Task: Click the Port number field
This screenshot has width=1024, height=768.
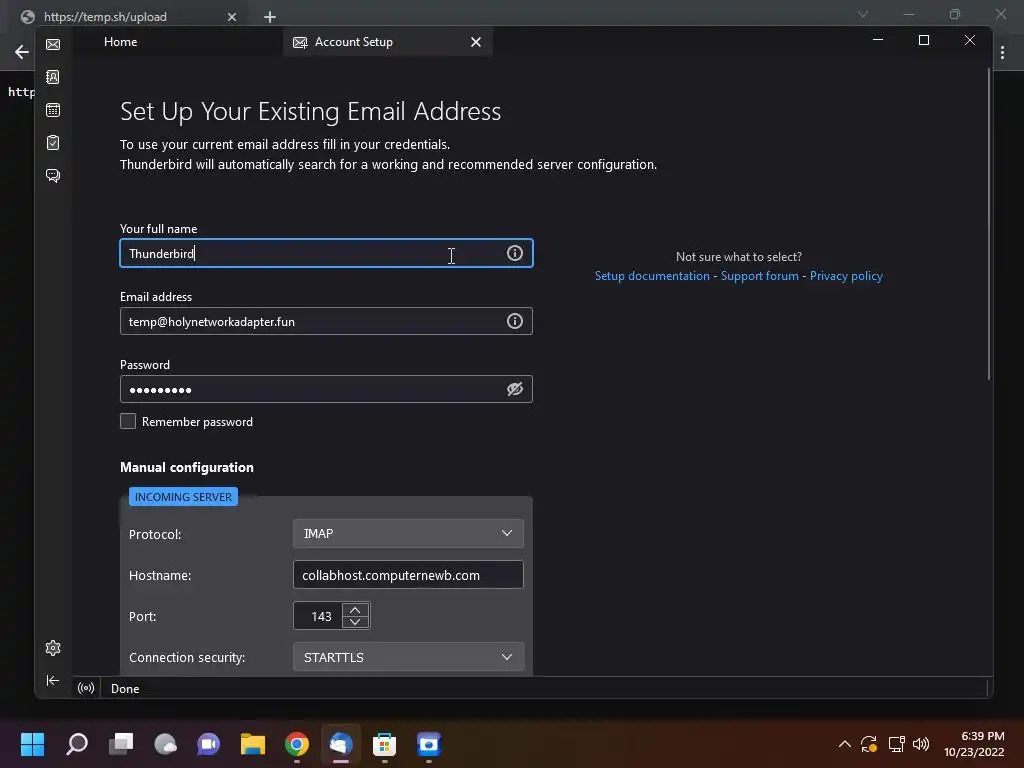Action: click(318, 616)
